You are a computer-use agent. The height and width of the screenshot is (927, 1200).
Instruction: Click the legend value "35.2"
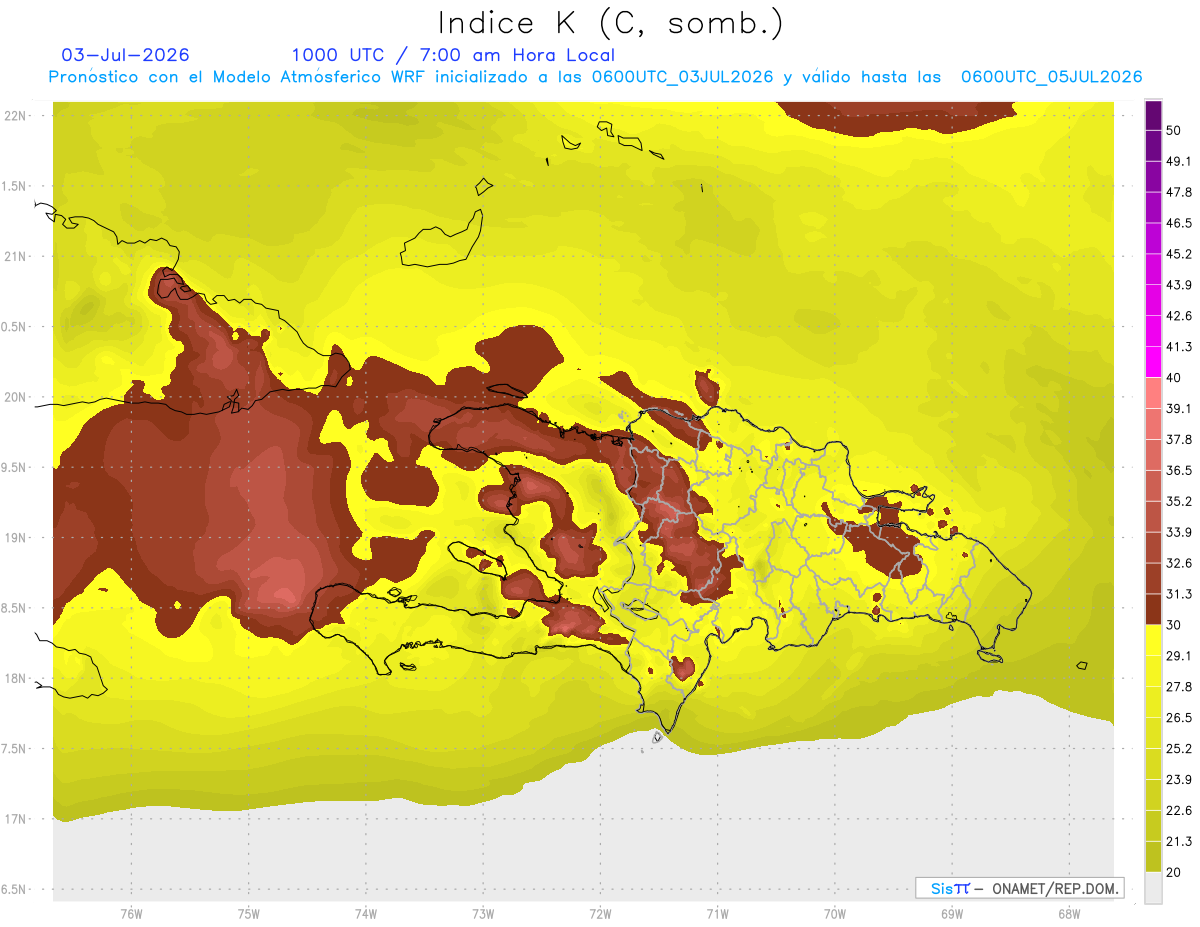pyautogui.click(x=1179, y=502)
